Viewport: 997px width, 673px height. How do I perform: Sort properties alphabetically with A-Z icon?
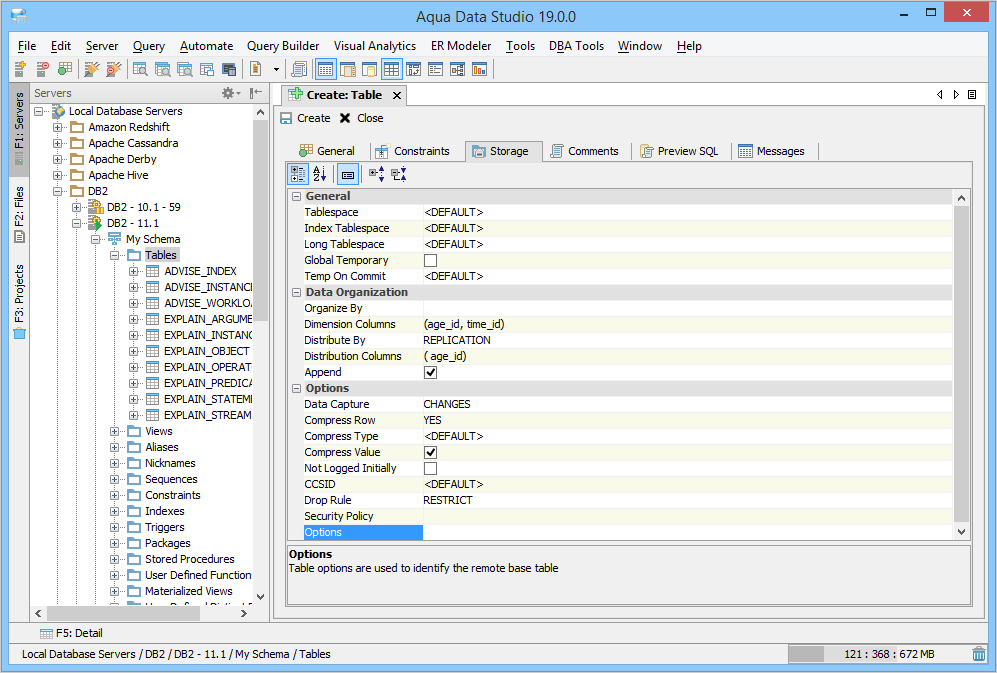pyautogui.click(x=320, y=174)
